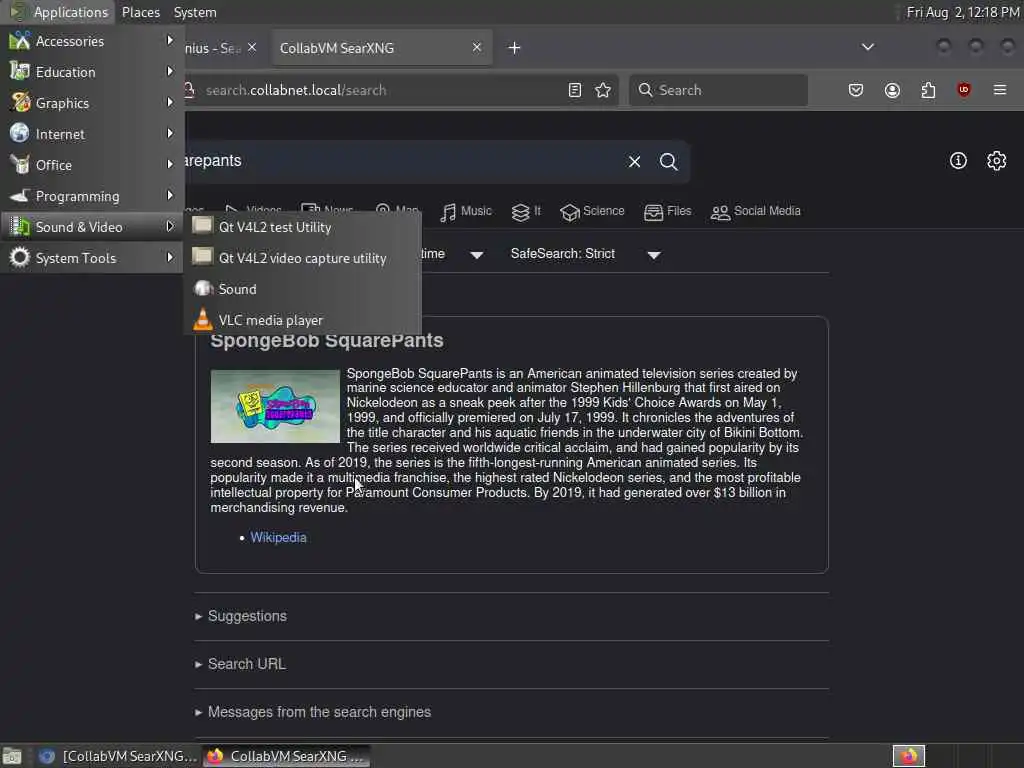The height and width of the screenshot is (768, 1024).
Task: Open the System menu
Action: click(195, 12)
